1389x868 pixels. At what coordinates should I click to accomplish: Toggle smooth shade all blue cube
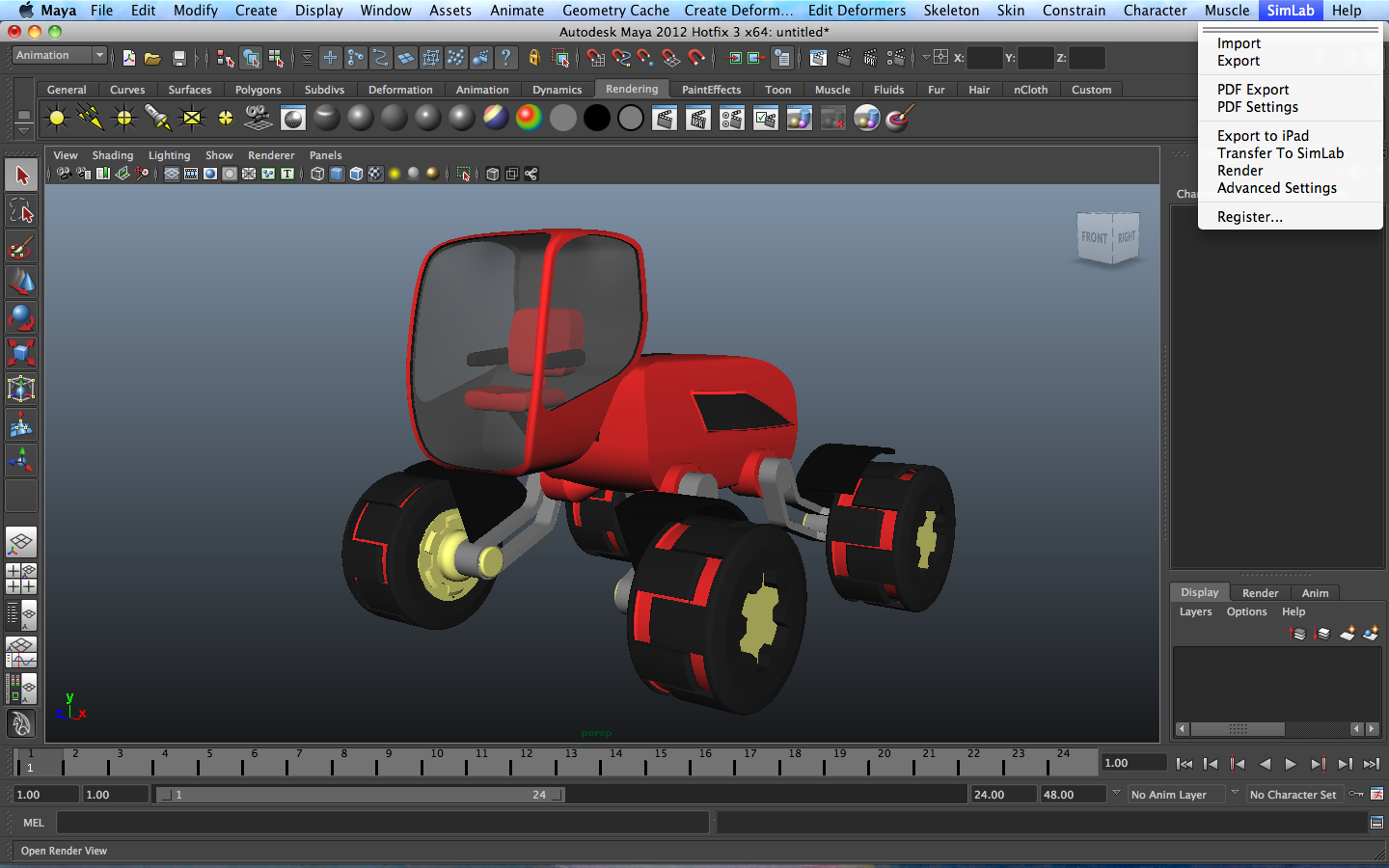pyautogui.click(x=337, y=174)
